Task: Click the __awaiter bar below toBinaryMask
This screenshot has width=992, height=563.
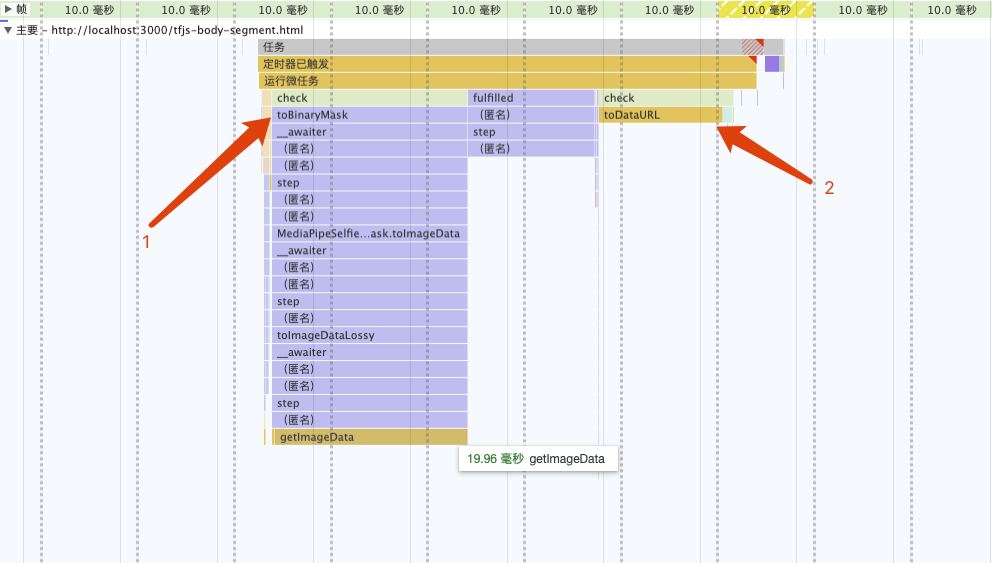Action: pyautogui.click(x=369, y=132)
